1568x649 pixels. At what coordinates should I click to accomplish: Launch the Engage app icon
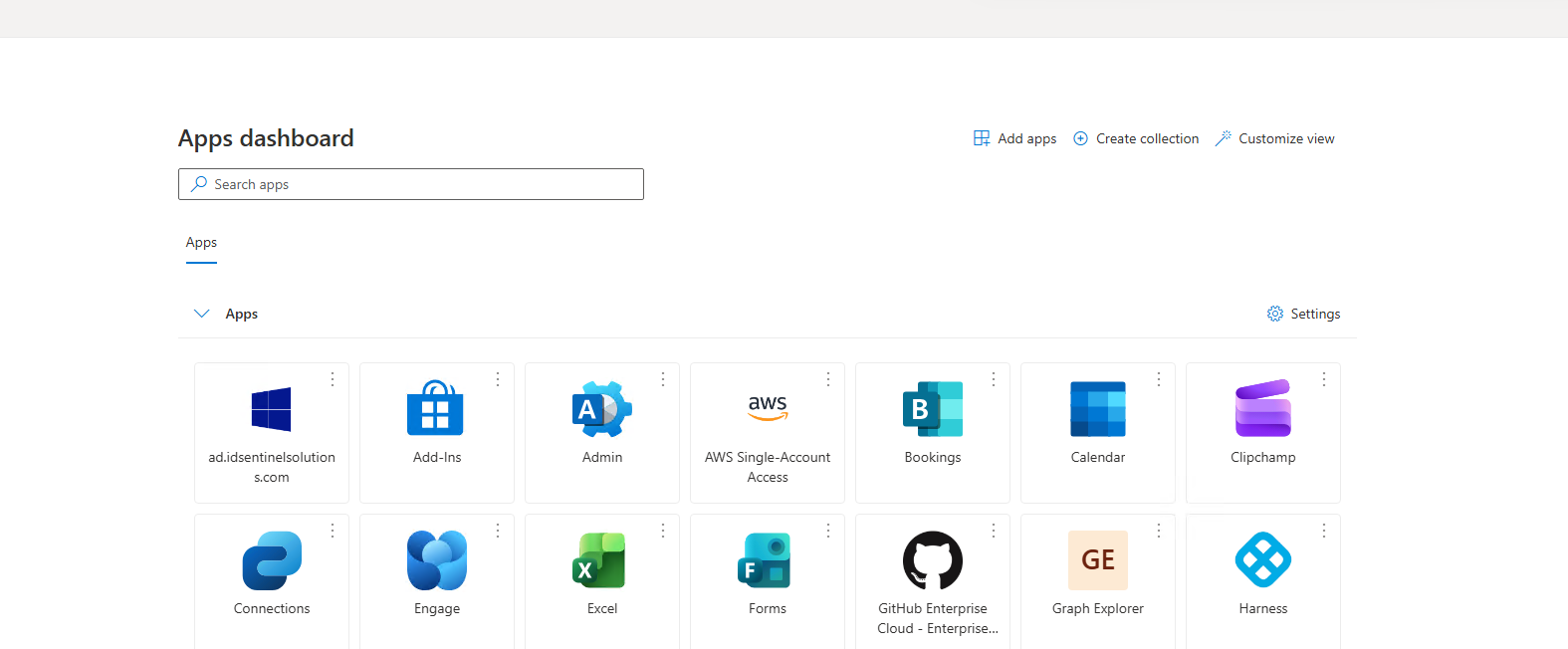coord(437,560)
